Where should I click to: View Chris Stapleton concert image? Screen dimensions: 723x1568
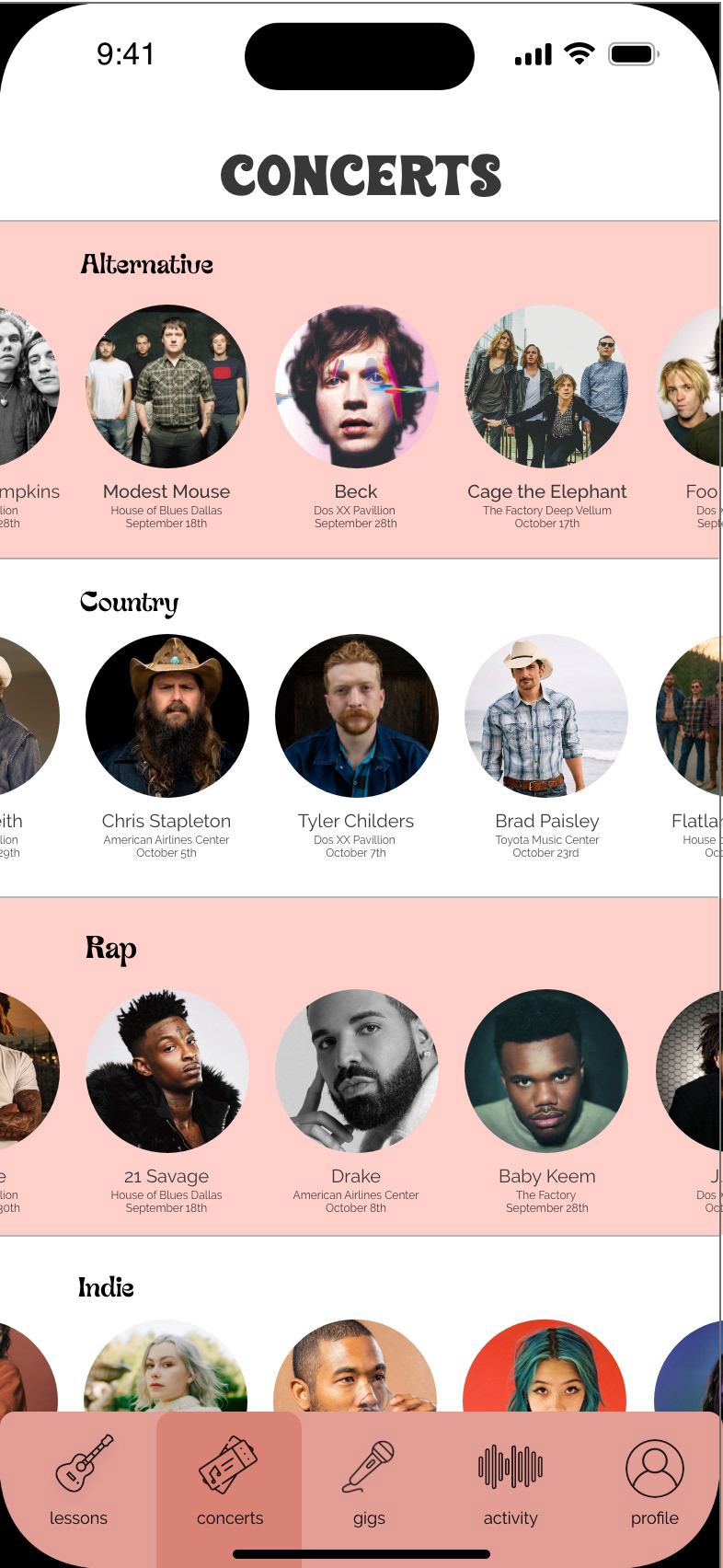(166, 716)
